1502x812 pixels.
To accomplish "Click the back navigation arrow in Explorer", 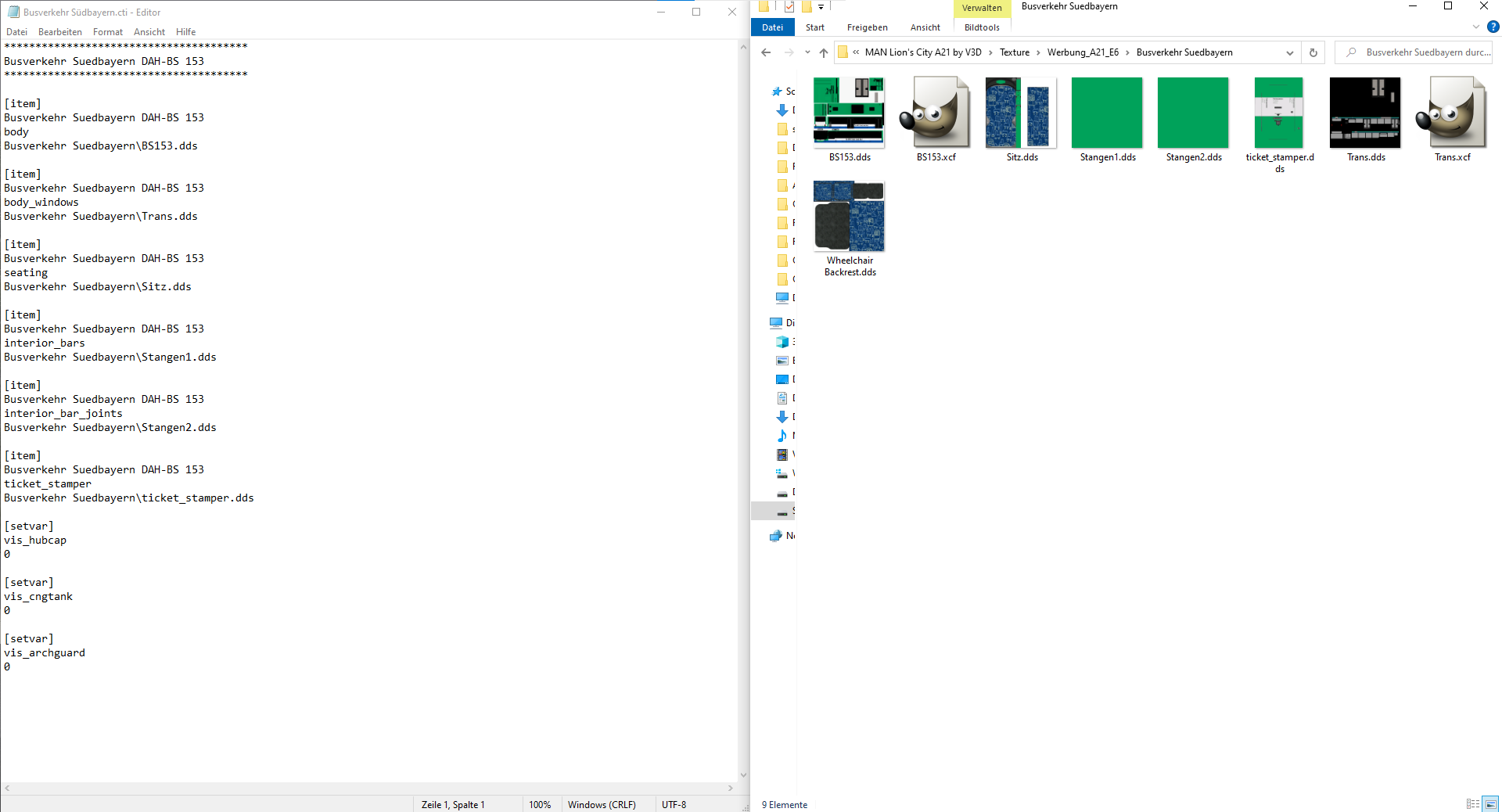I will 766,53.
